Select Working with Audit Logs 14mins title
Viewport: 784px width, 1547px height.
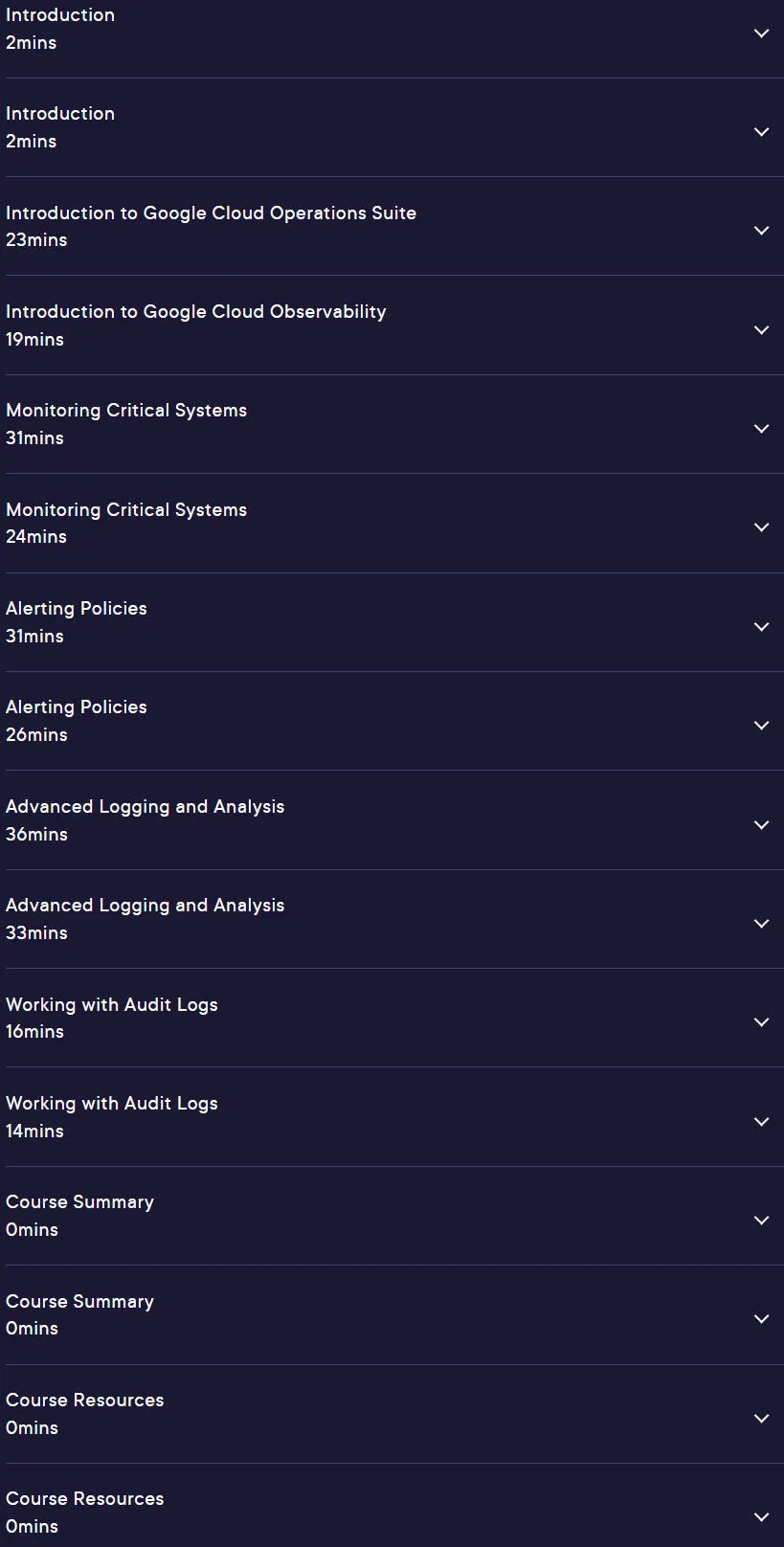click(x=111, y=1104)
